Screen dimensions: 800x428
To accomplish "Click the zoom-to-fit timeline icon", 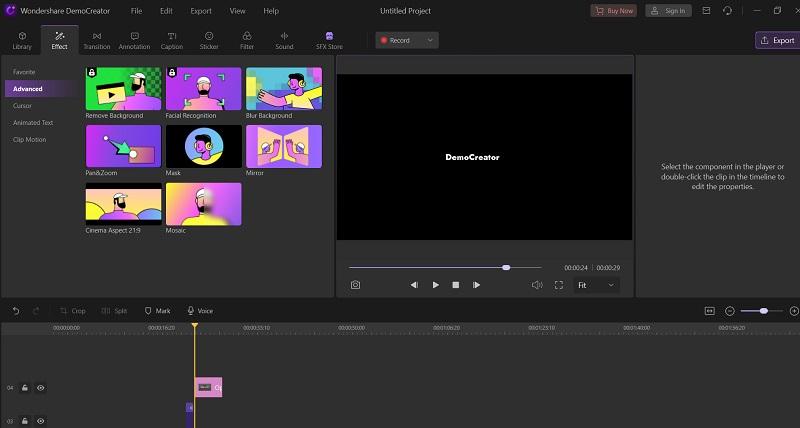I will tap(710, 311).
